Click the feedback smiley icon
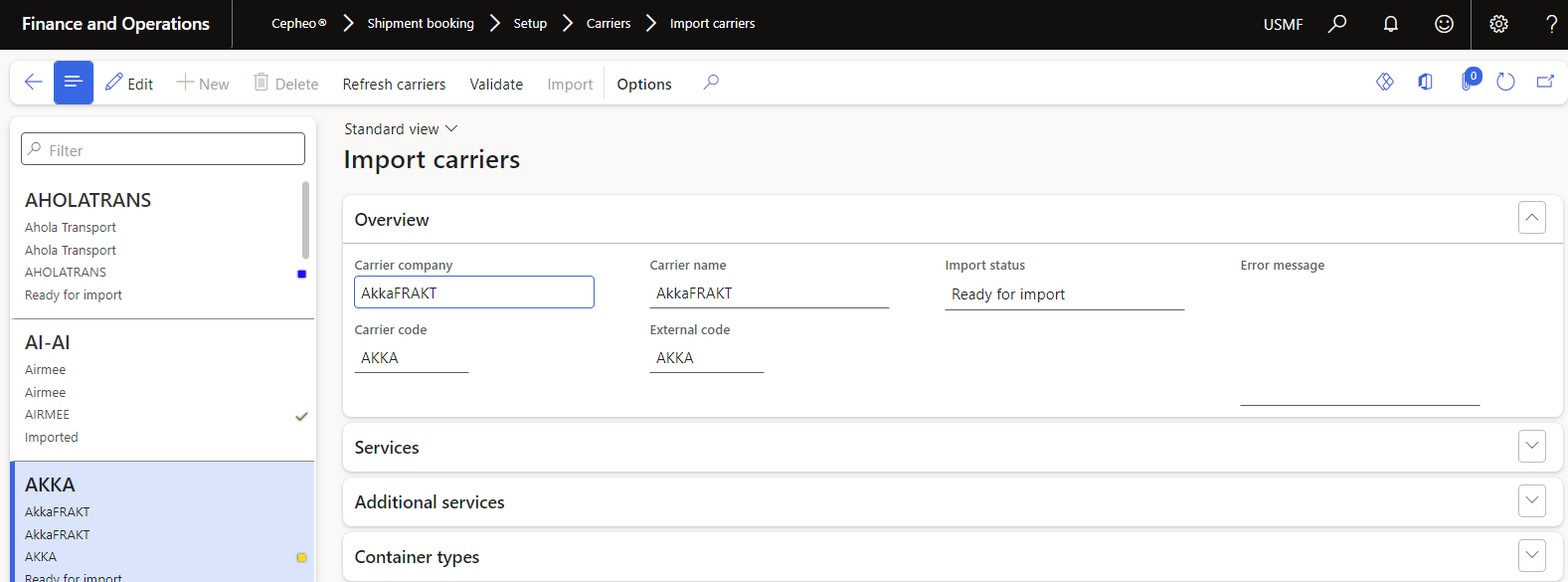 click(x=1444, y=24)
